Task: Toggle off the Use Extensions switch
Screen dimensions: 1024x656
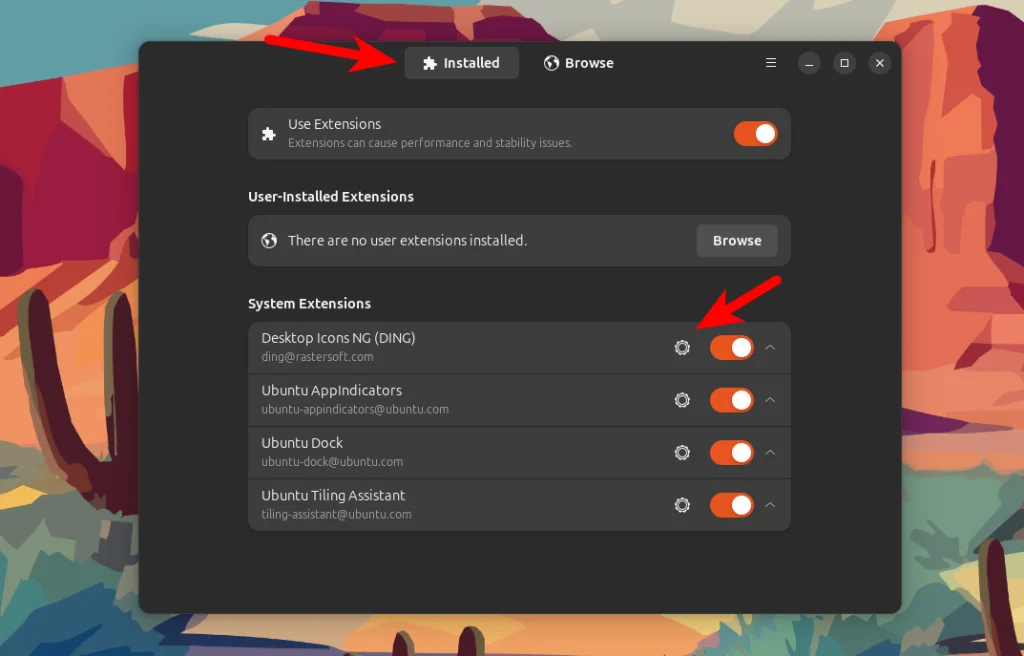Action: coord(755,133)
